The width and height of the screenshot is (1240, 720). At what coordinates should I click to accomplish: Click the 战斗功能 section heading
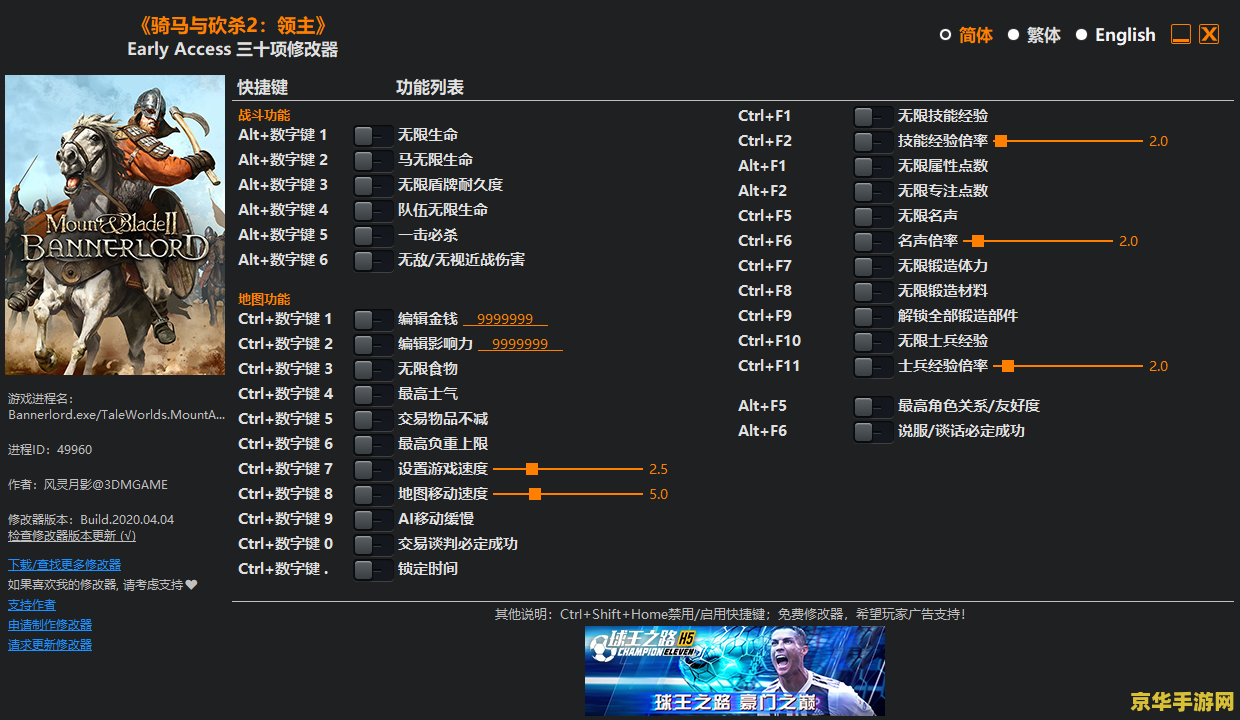(264, 115)
